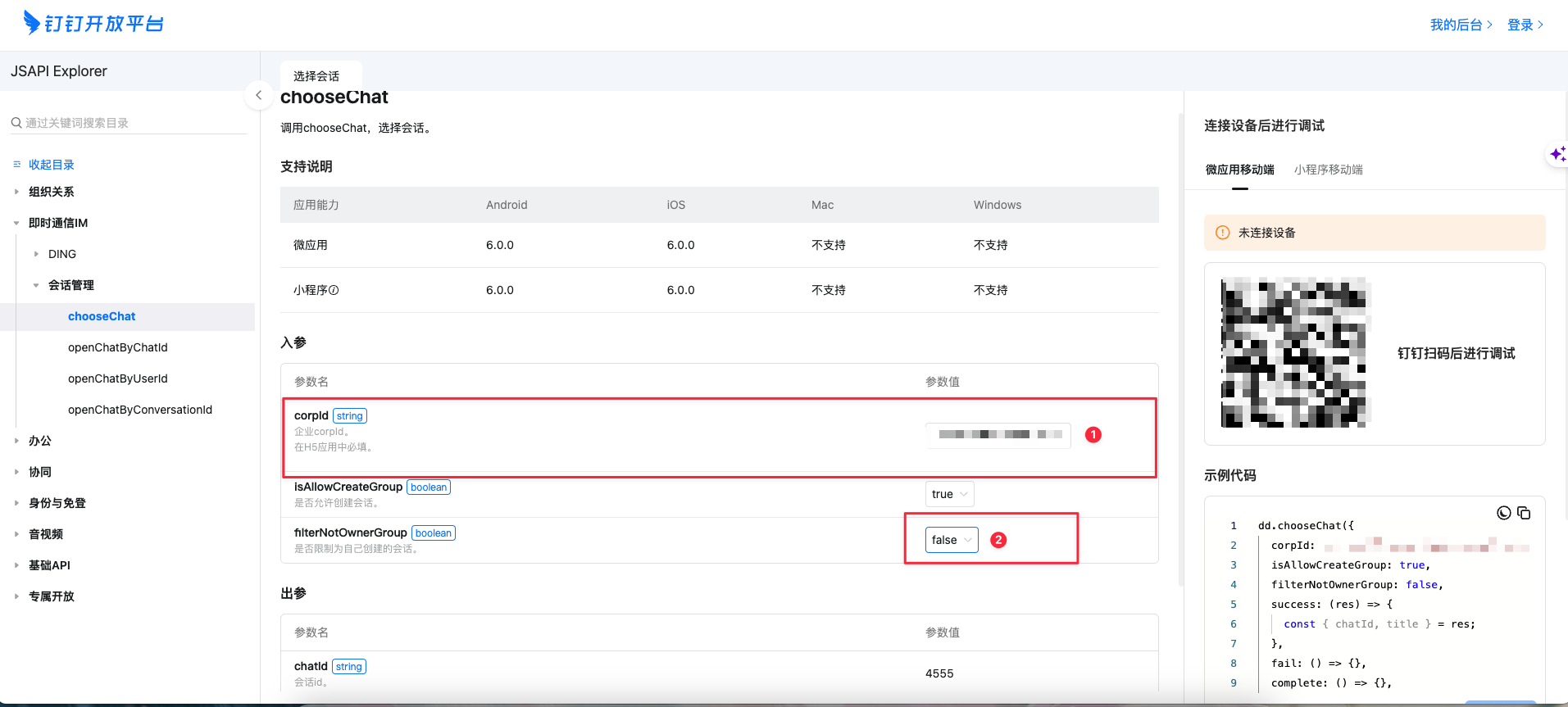Click the 示例代码 heading

(x=1230, y=475)
